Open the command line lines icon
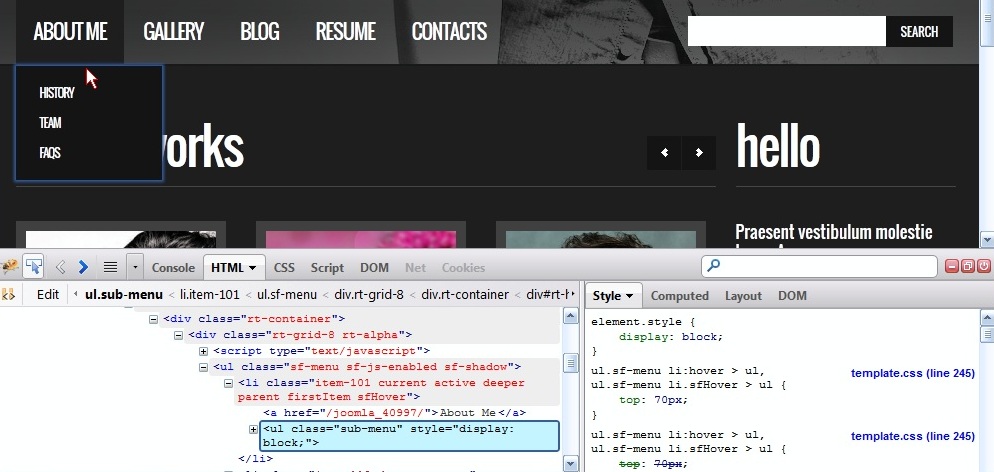The width and height of the screenshot is (994, 472). (x=110, y=266)
